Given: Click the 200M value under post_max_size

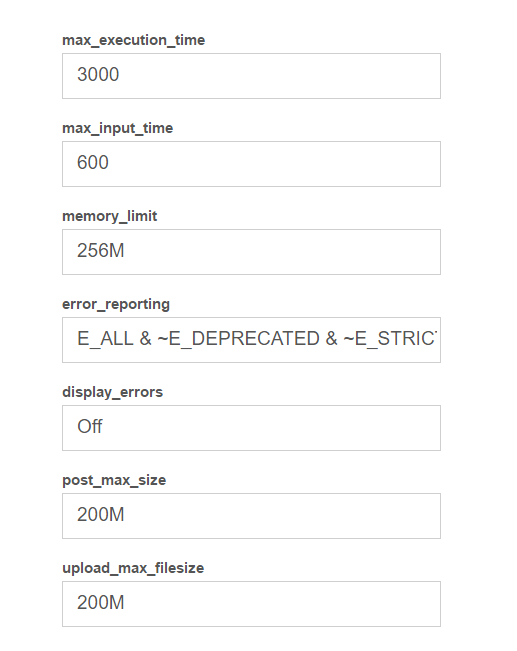Looking at the screenshot, I should click(100, 515).
